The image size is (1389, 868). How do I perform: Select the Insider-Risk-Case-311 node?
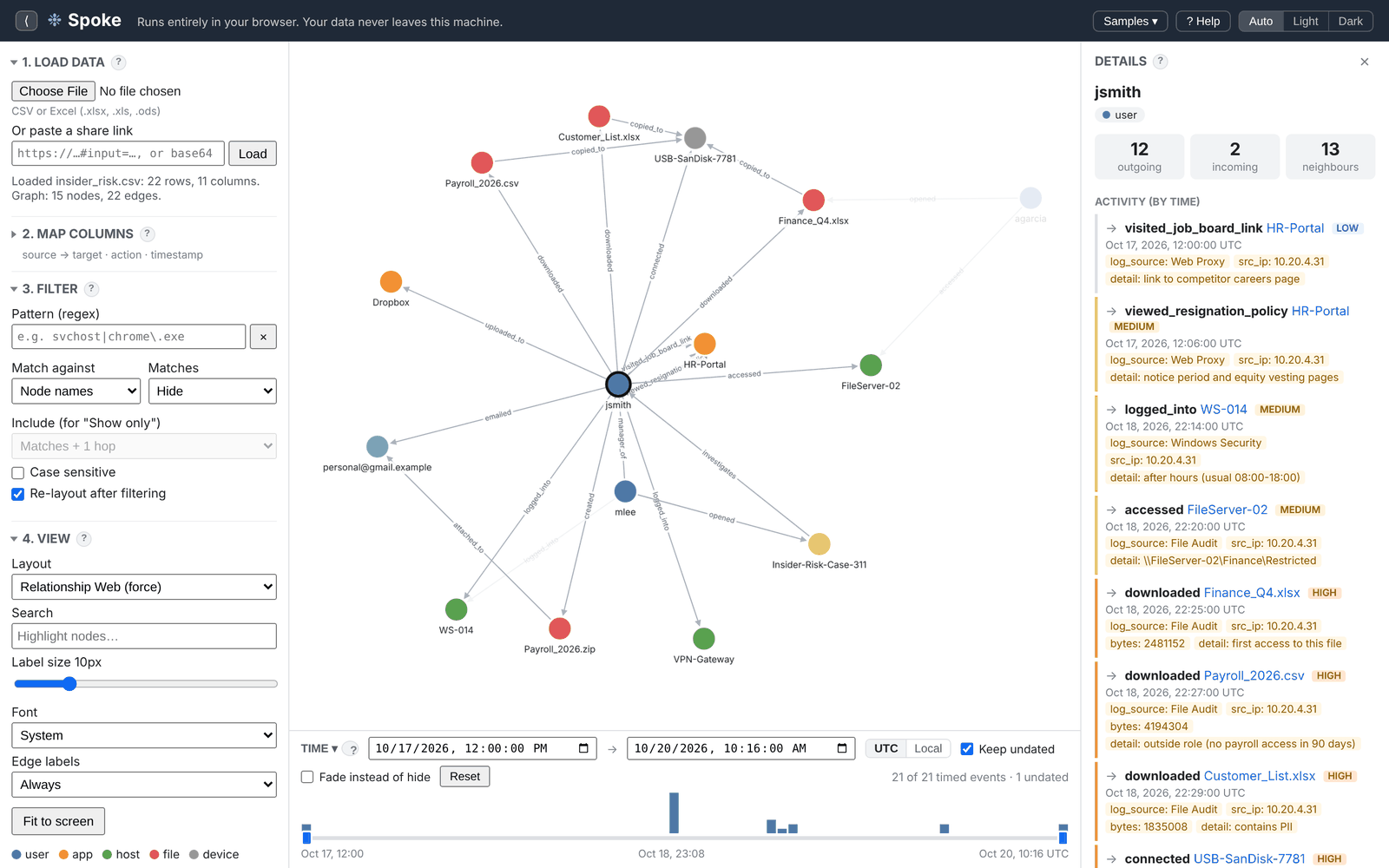pyautogui.click(x=820, y=544)
